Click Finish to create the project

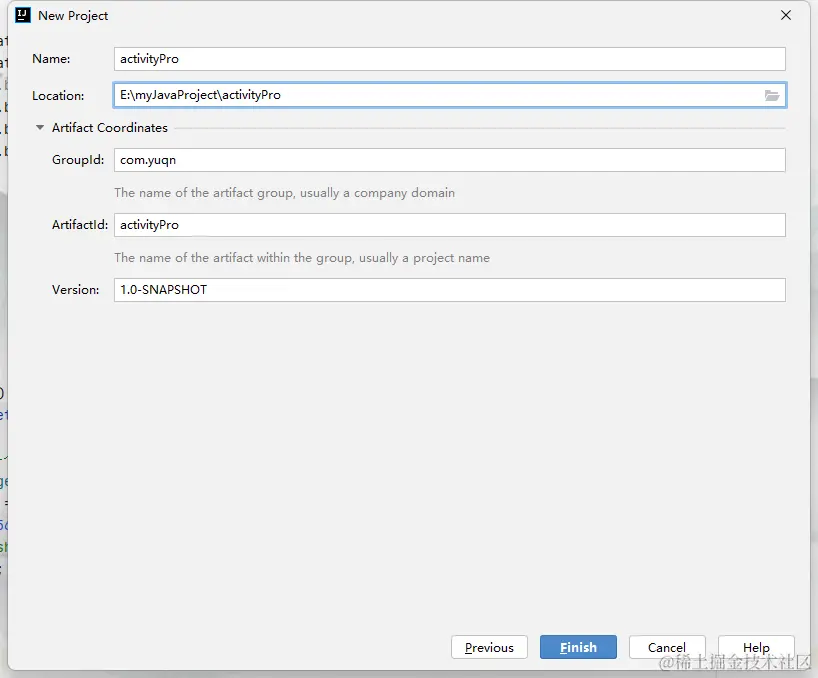[x=578, y=647]
